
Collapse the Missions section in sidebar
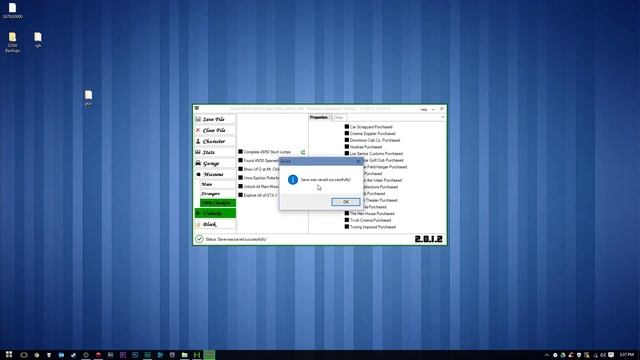click(215, 174)
